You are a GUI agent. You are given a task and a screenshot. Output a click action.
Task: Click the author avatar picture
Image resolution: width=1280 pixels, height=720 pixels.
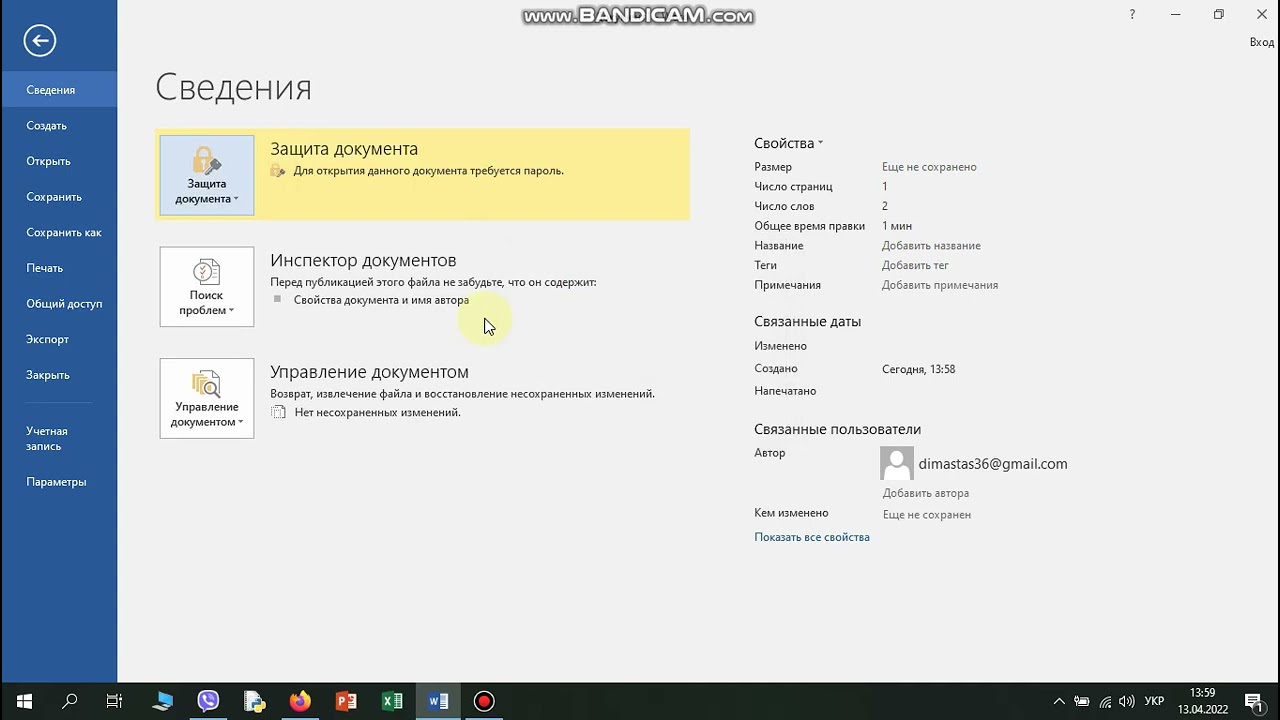(x=897, y=464)
